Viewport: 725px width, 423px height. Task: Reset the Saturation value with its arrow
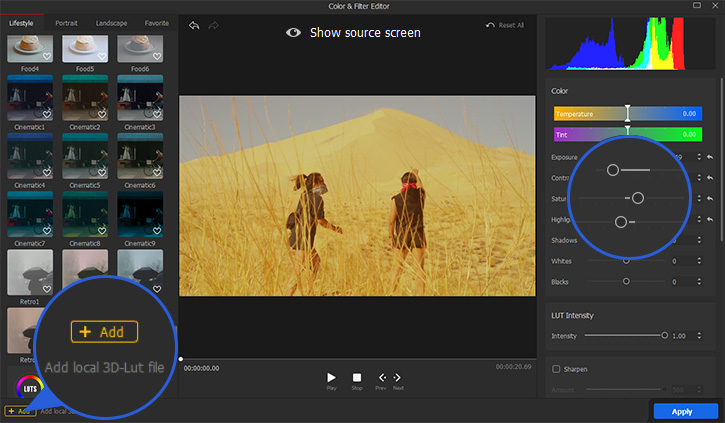(x=710, y=198)
